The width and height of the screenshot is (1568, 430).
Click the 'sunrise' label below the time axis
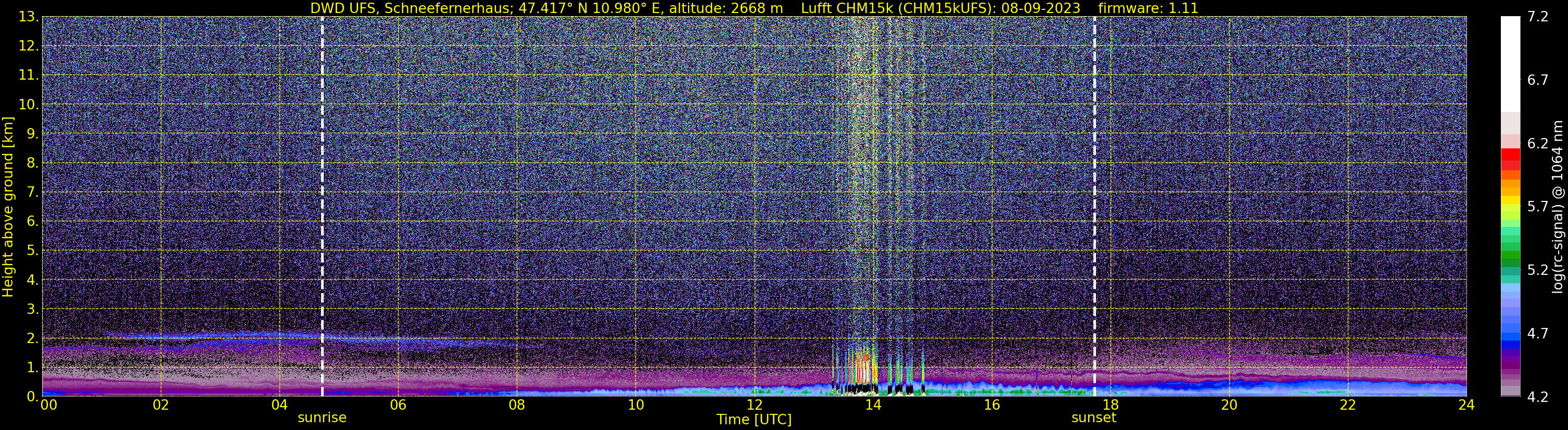pos(322,418)
